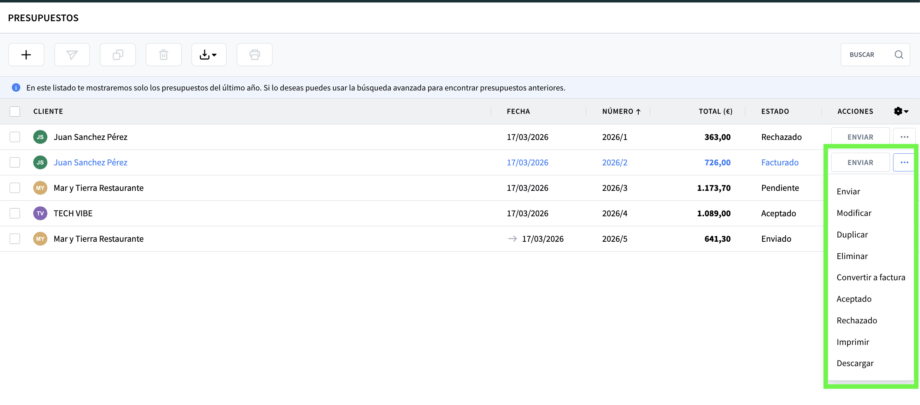Click the magnifying glass search icon
The width and height of the screenshot is (920, 405).
(x=898, y=55)
